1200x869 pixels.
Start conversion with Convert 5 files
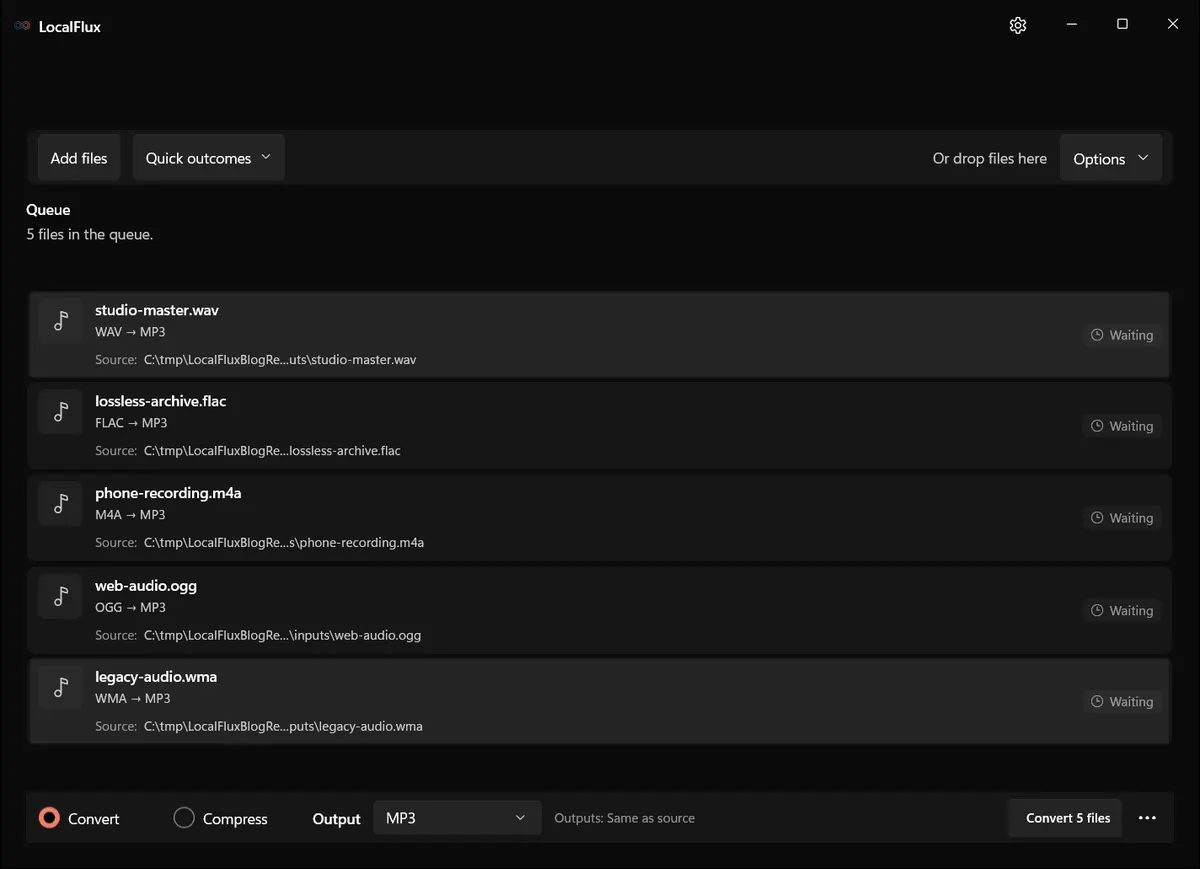[1066, 818]
